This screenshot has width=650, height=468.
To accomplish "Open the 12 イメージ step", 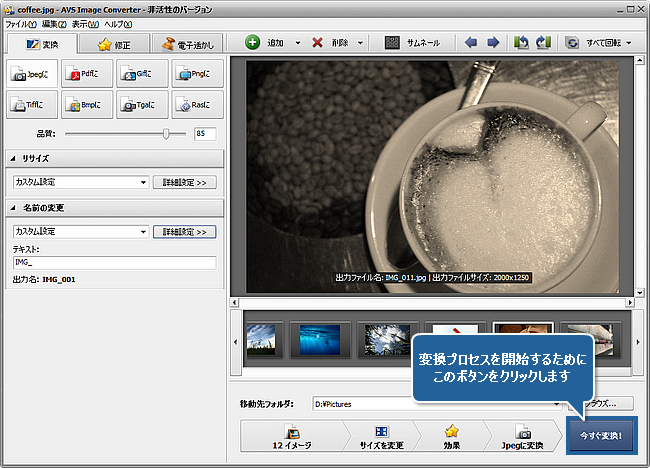I will 292,436.
